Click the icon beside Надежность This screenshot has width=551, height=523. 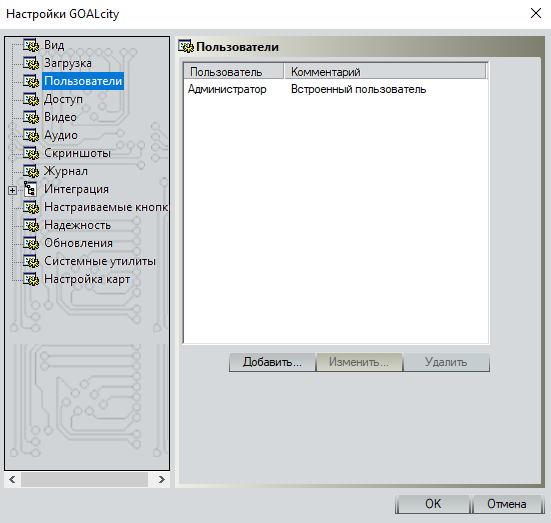pyautogui.click(x=31, y=225)
